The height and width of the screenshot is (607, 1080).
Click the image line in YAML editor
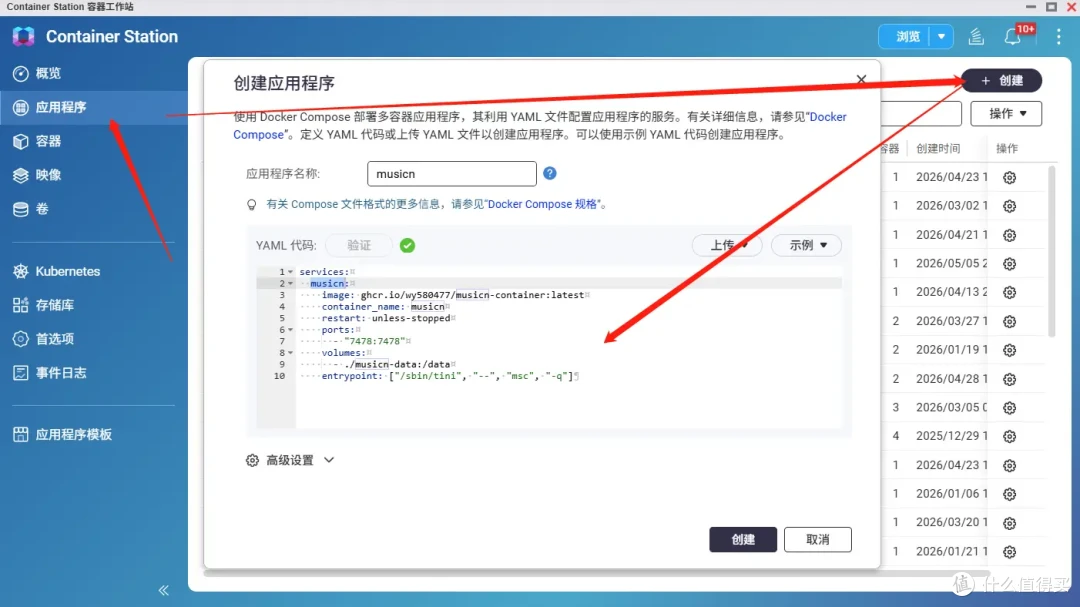point(453,295)
